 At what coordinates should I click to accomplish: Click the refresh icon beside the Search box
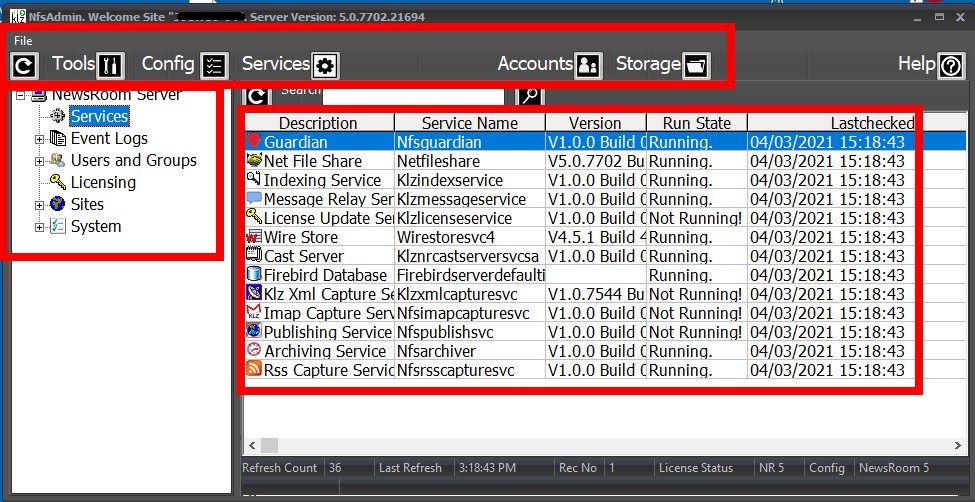[x=257, y=96]
